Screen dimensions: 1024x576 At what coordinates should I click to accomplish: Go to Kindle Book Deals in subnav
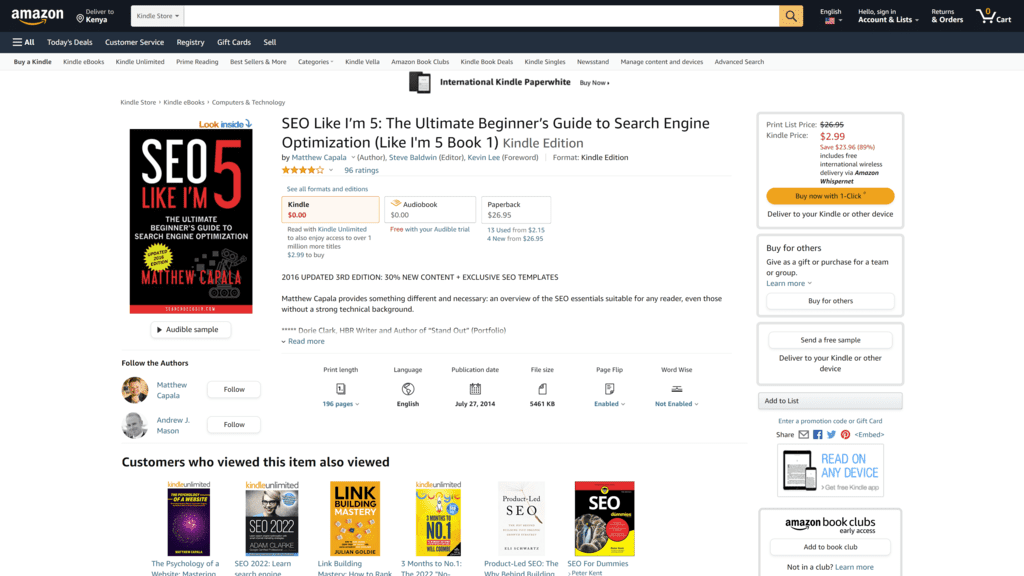[487, 62]
